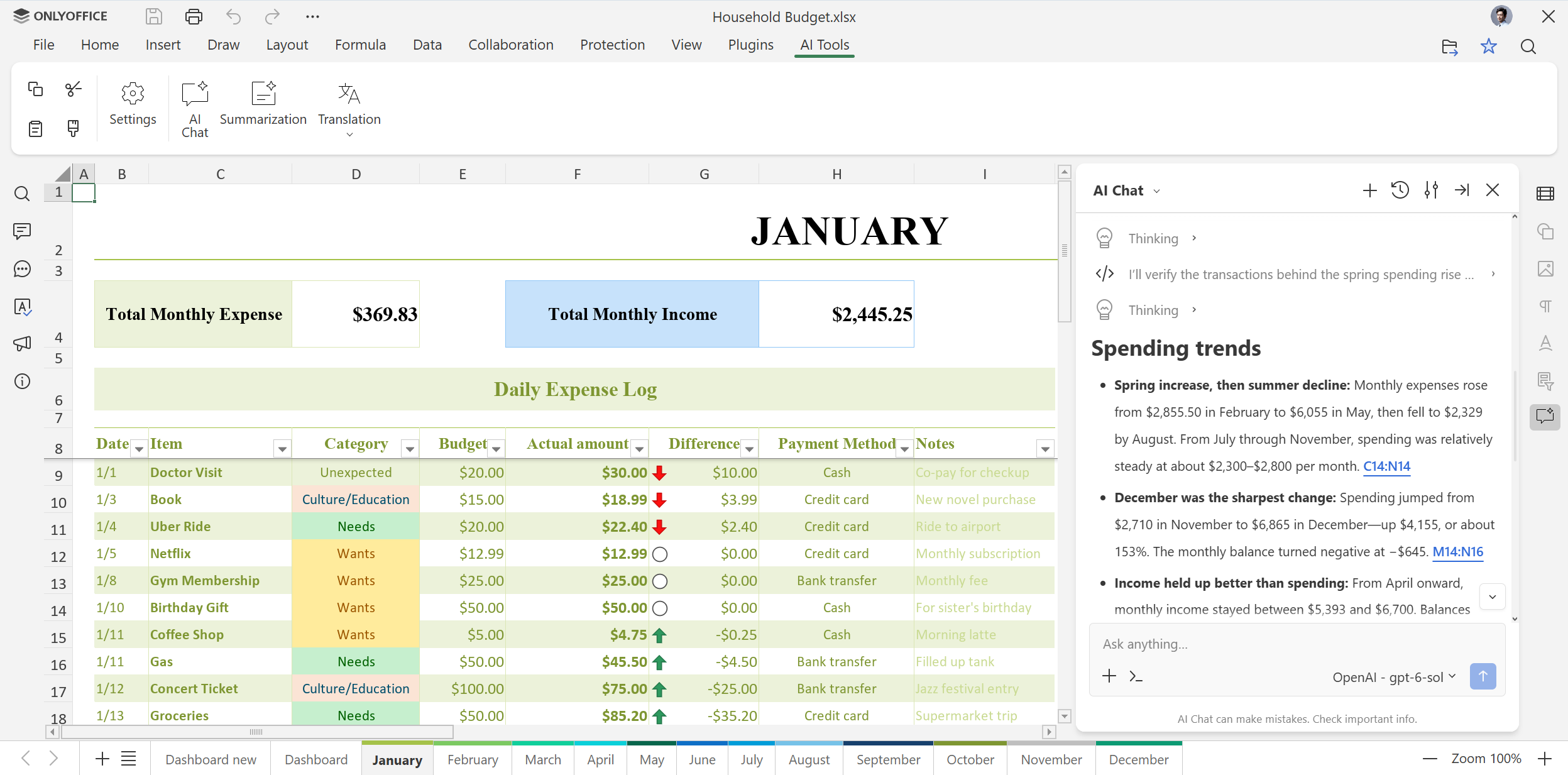Click the Print icon
This screenshot has height=775, width=1568.
(194, 16)
